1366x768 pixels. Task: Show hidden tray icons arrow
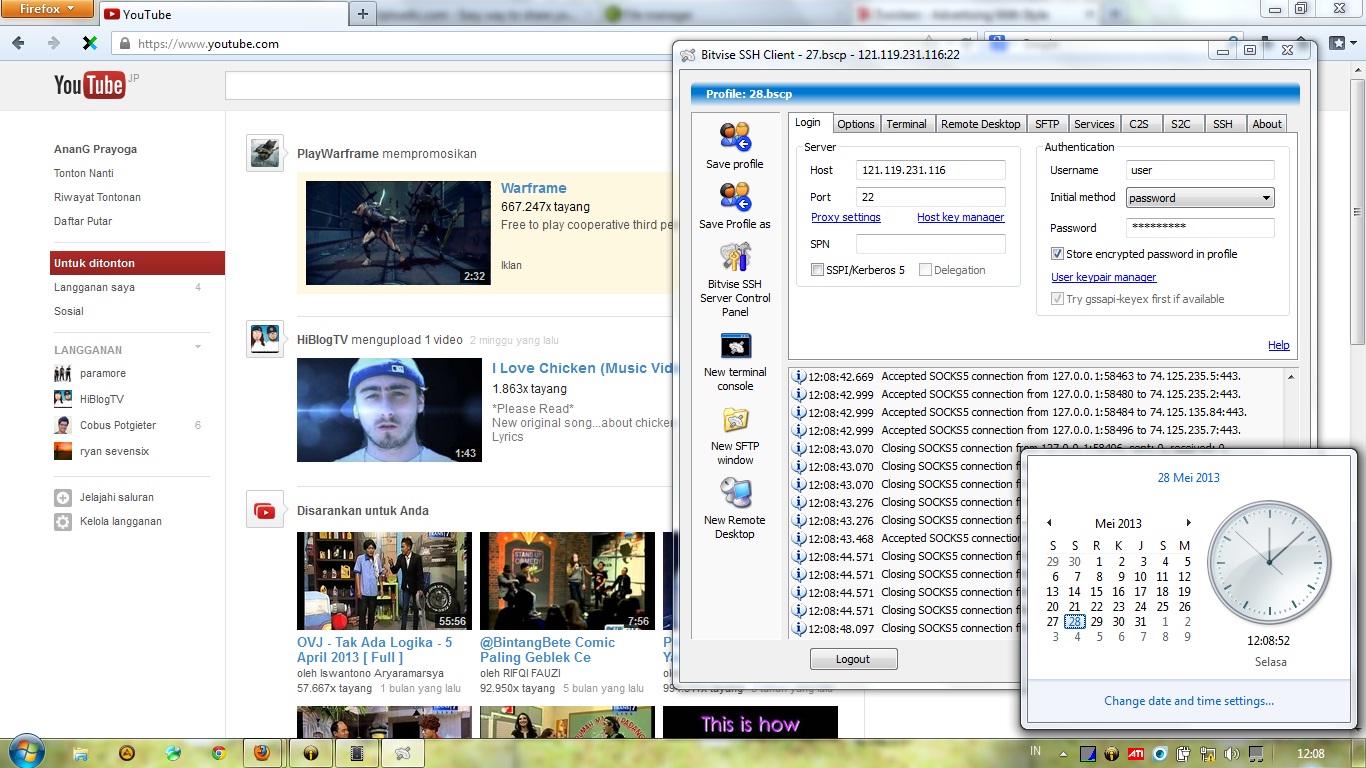pos(1063,753)
